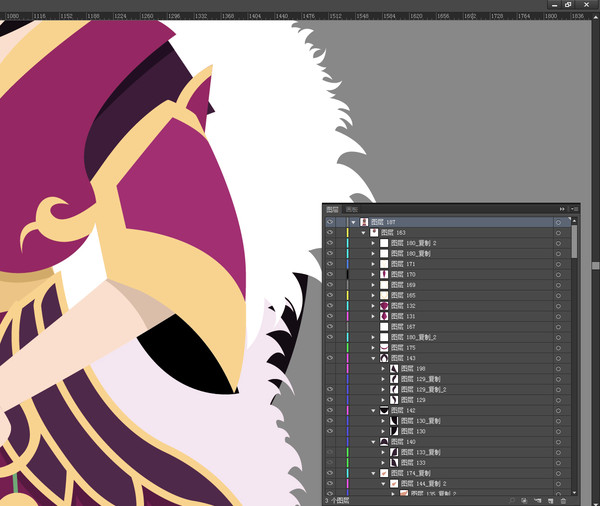Click target circle for 图层 131
Image resolution: width=600 pixels, height=506 pixels.
coord(558,317)
